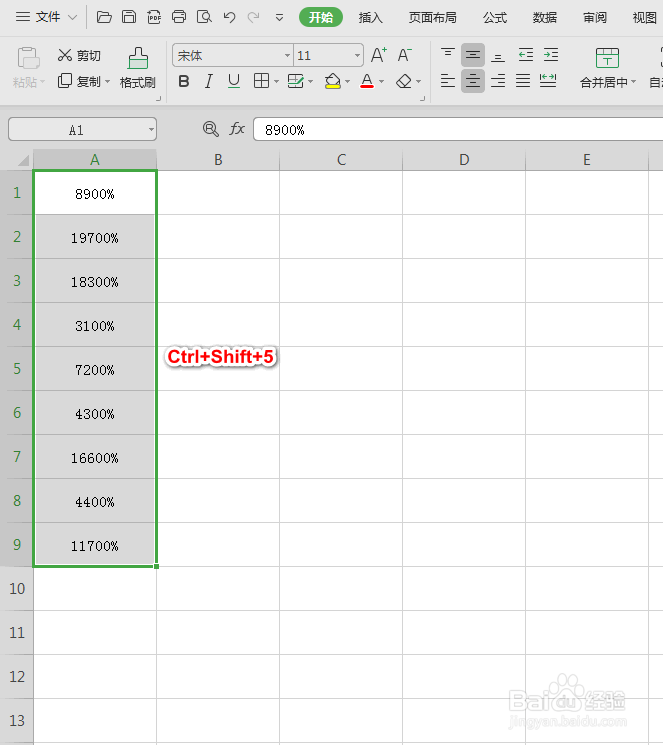Image resolution: width=663 pixels, height=745 pixels.
Task: Click 复制 to copy selection
Action: click(x=79, y=81)
